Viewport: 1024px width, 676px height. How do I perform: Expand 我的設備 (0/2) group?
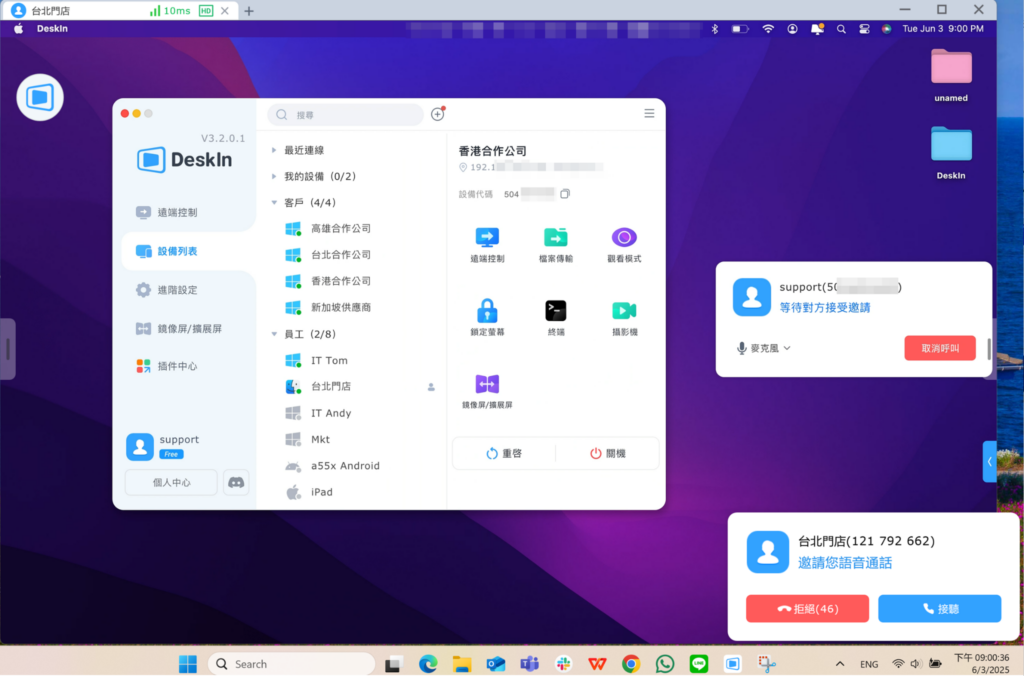274,176
